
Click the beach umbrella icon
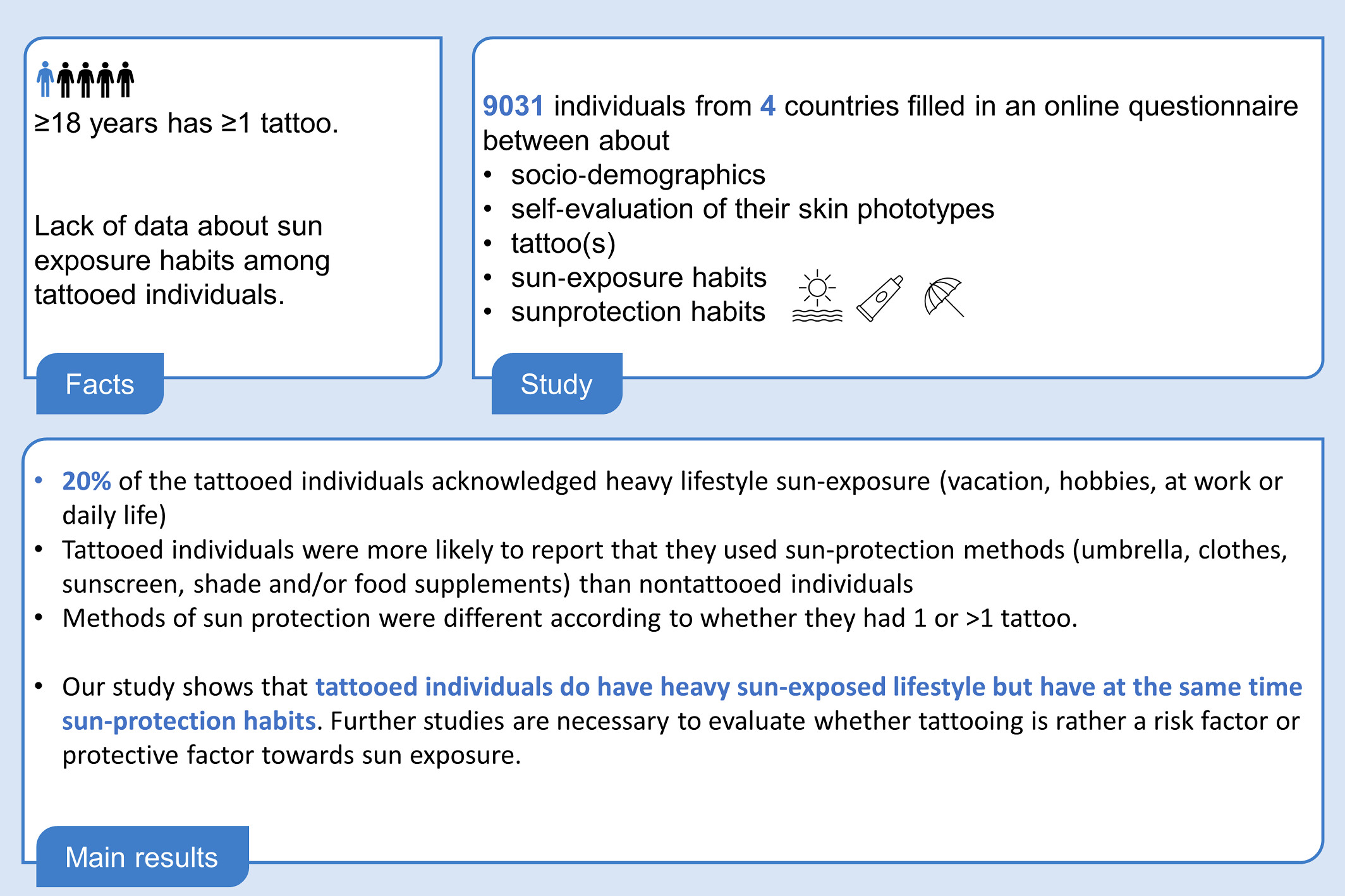pyautogui.click(x=944, y=297)
